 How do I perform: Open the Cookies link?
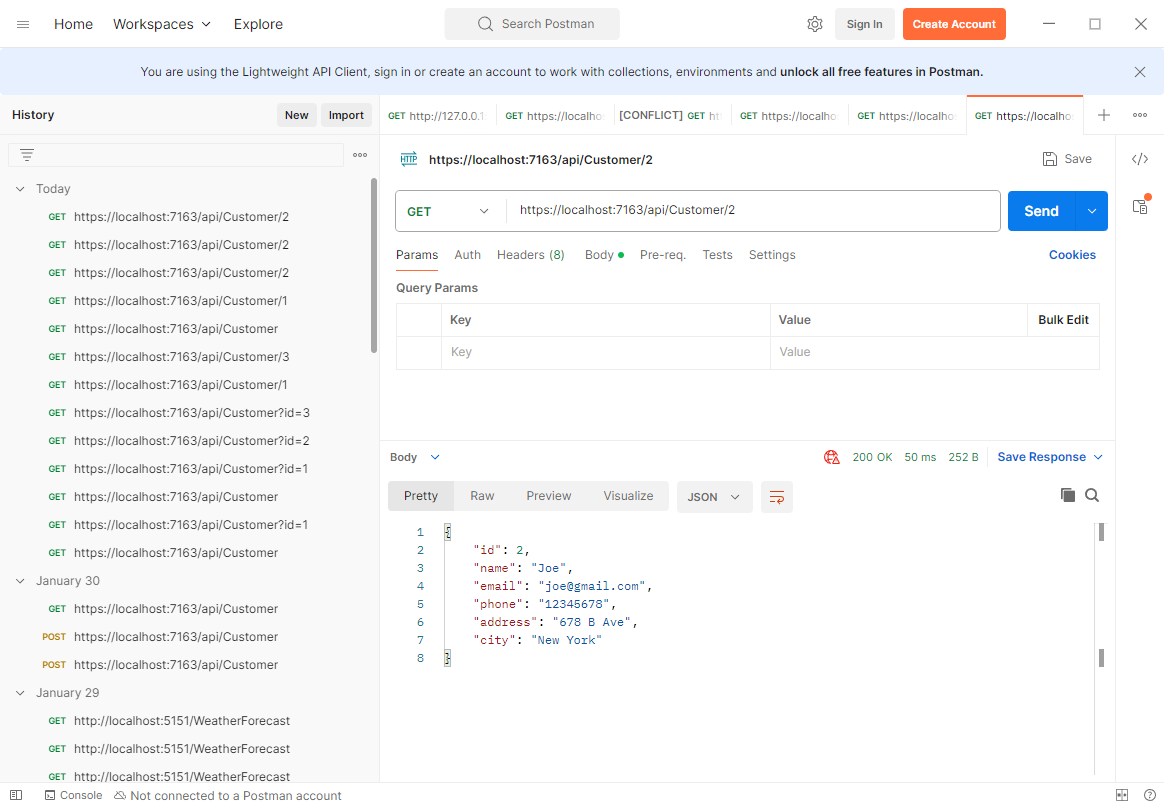point(1072,255)
